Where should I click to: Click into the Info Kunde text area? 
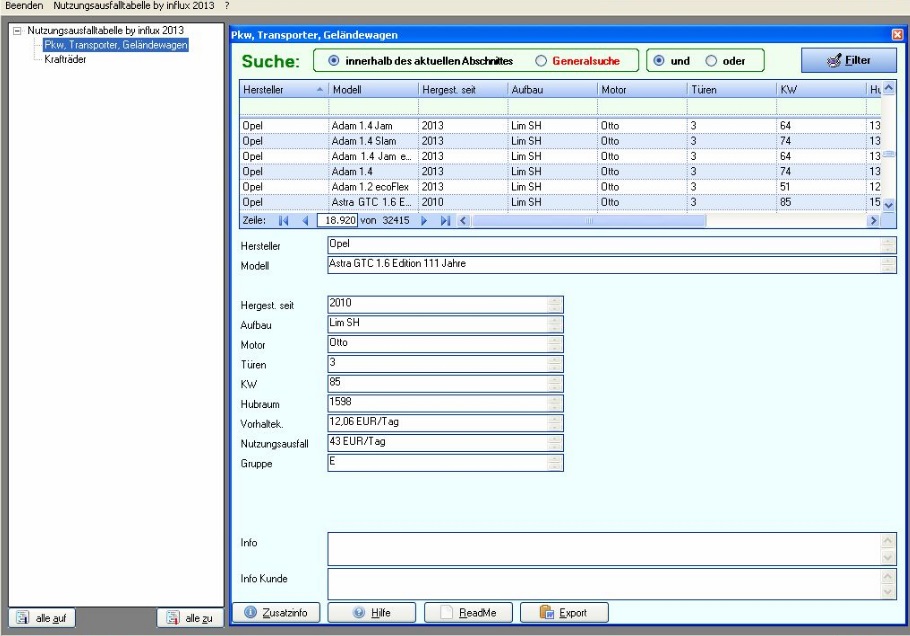click(x=612, y=584)
